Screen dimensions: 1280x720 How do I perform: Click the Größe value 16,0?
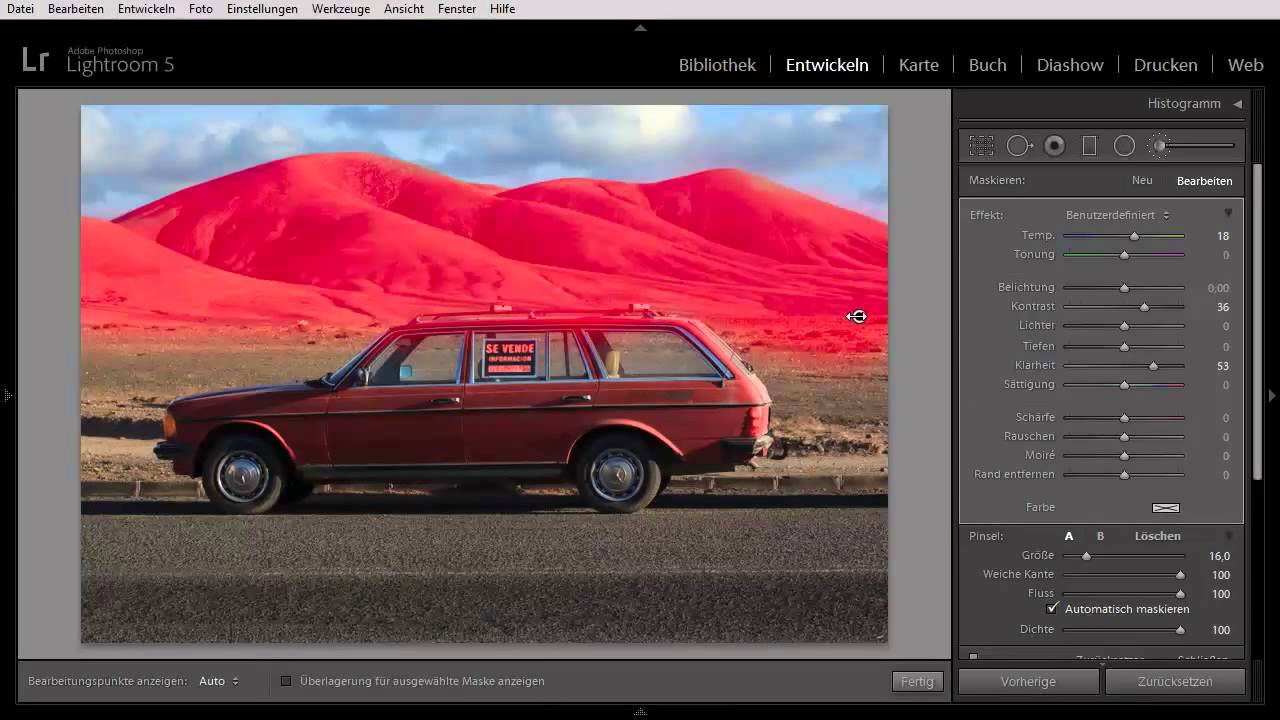click(x=1219, y=556)
